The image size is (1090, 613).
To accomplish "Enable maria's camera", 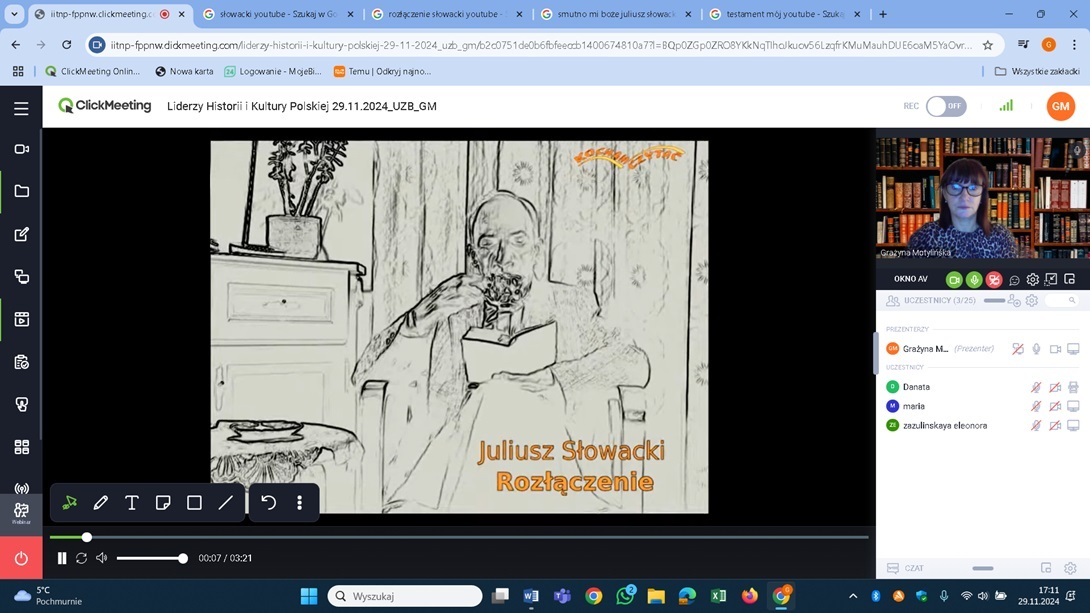I will pos(1055,406).
